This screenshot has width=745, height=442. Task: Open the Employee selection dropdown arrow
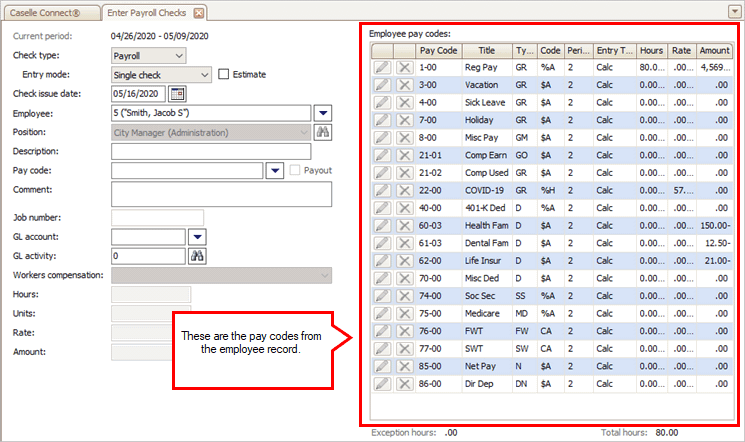pos(322,113)
